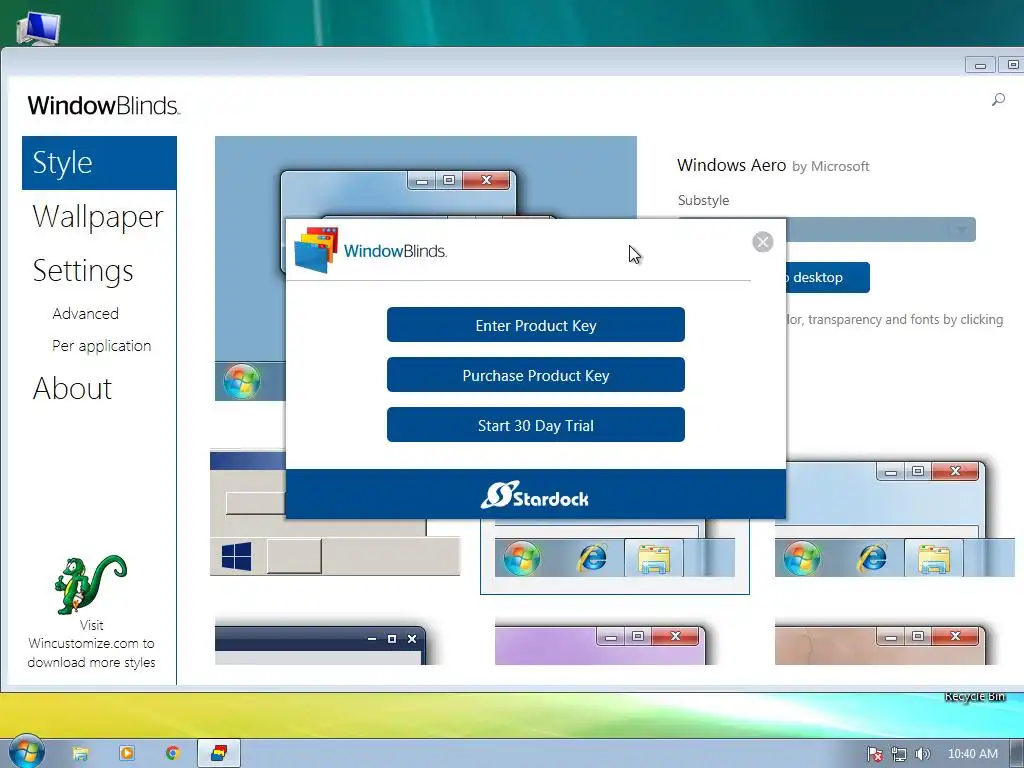The height and width of the screenshot is (768, 1024).
Task: Open the Style section
Action: [x=99, y=163]
